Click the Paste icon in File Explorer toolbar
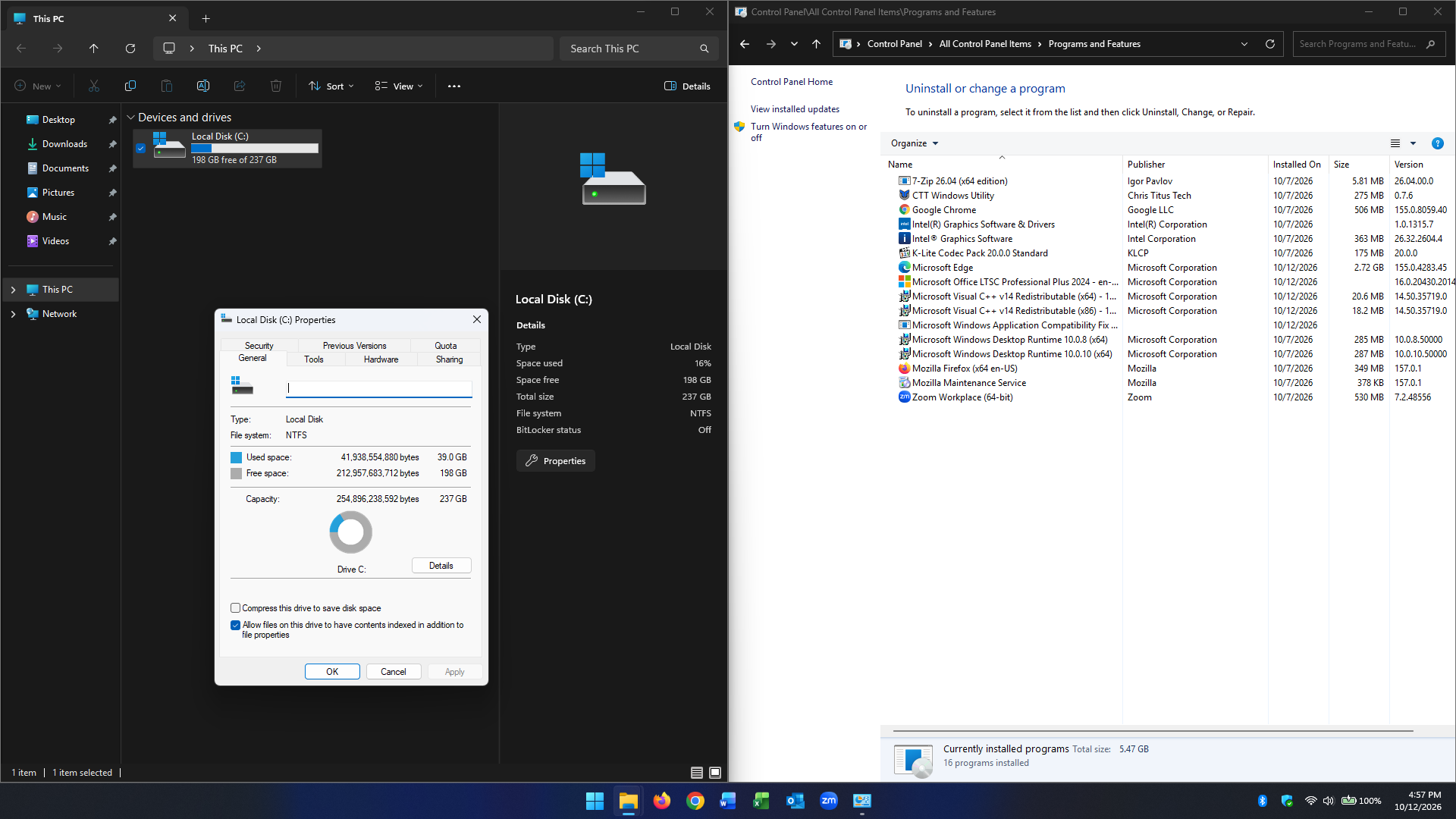The height and width of the screenshot is (819, 1456). pos(167,86)
